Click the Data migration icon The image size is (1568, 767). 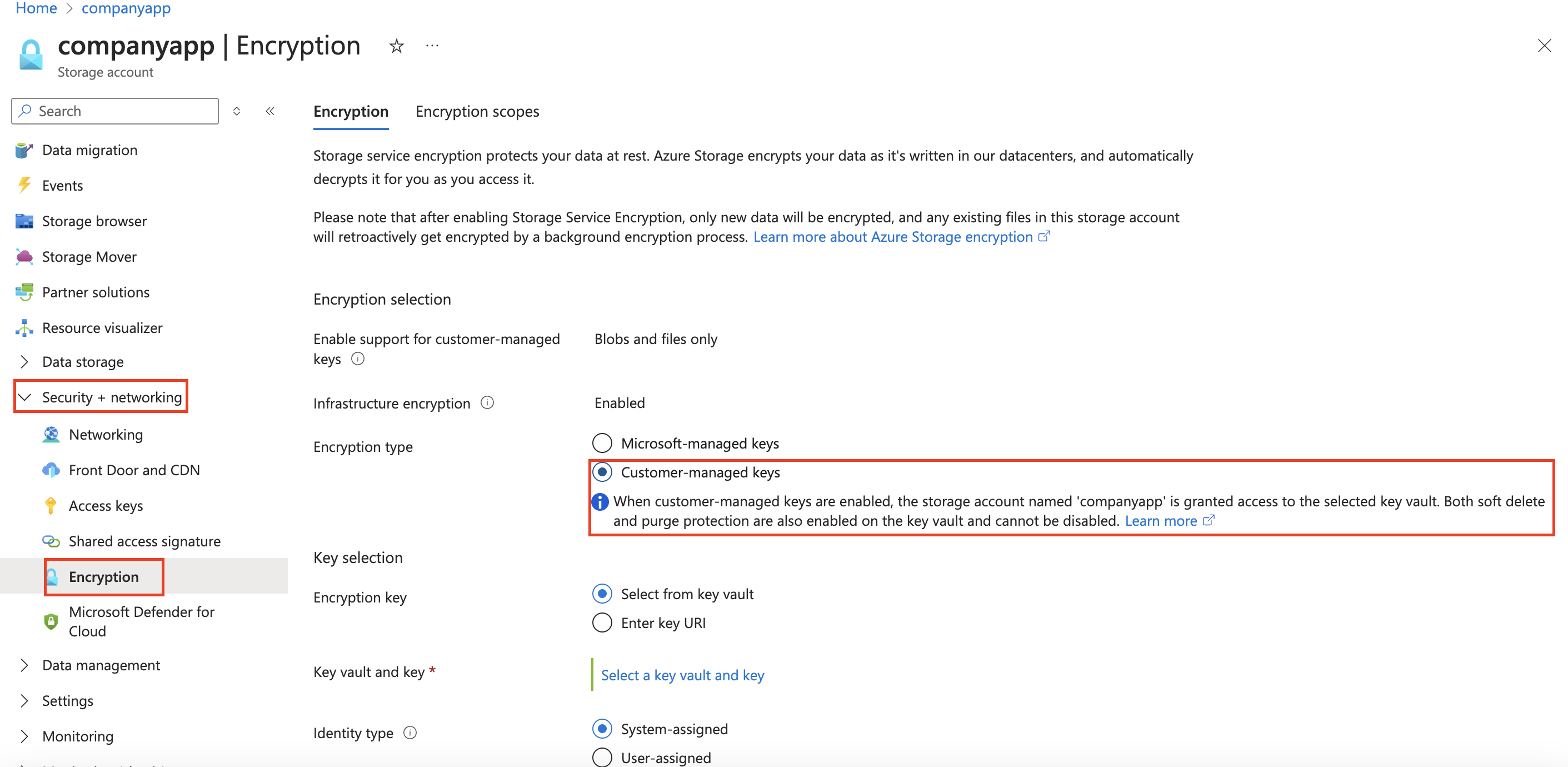click(24, 150)
